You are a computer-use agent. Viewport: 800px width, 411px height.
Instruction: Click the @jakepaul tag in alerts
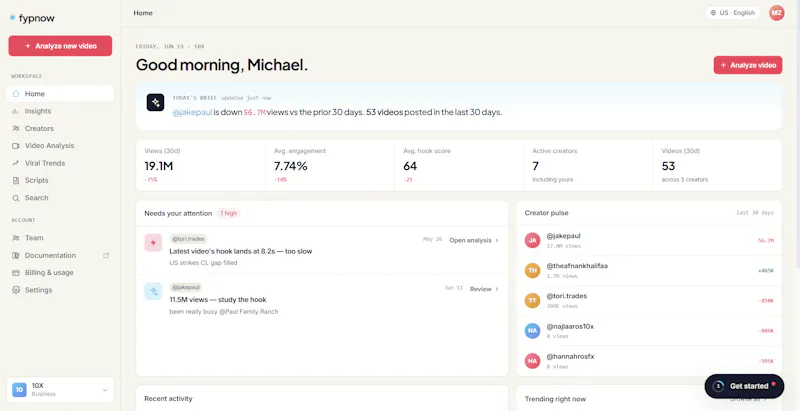(x=186, y=287)
